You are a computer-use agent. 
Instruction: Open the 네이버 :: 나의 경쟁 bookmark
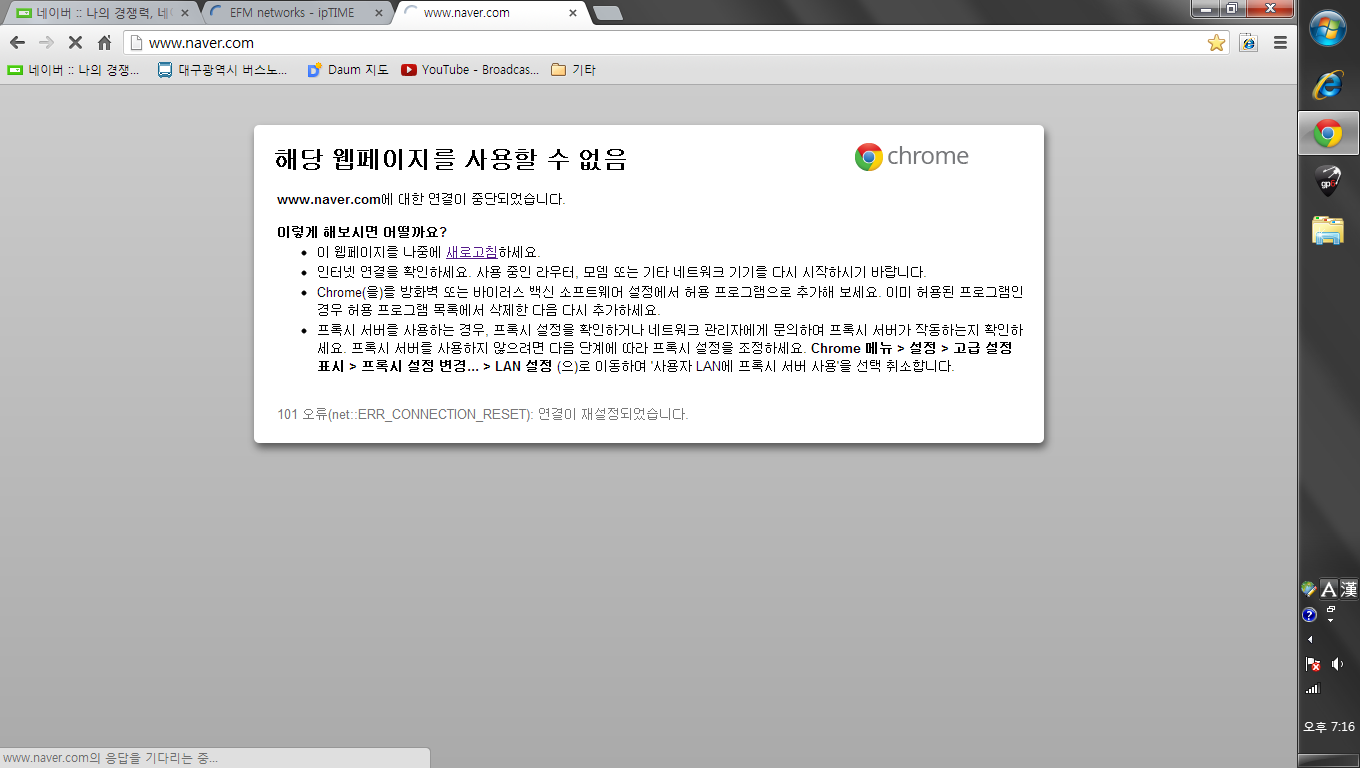pyautogui.click(x=74, y=70)
